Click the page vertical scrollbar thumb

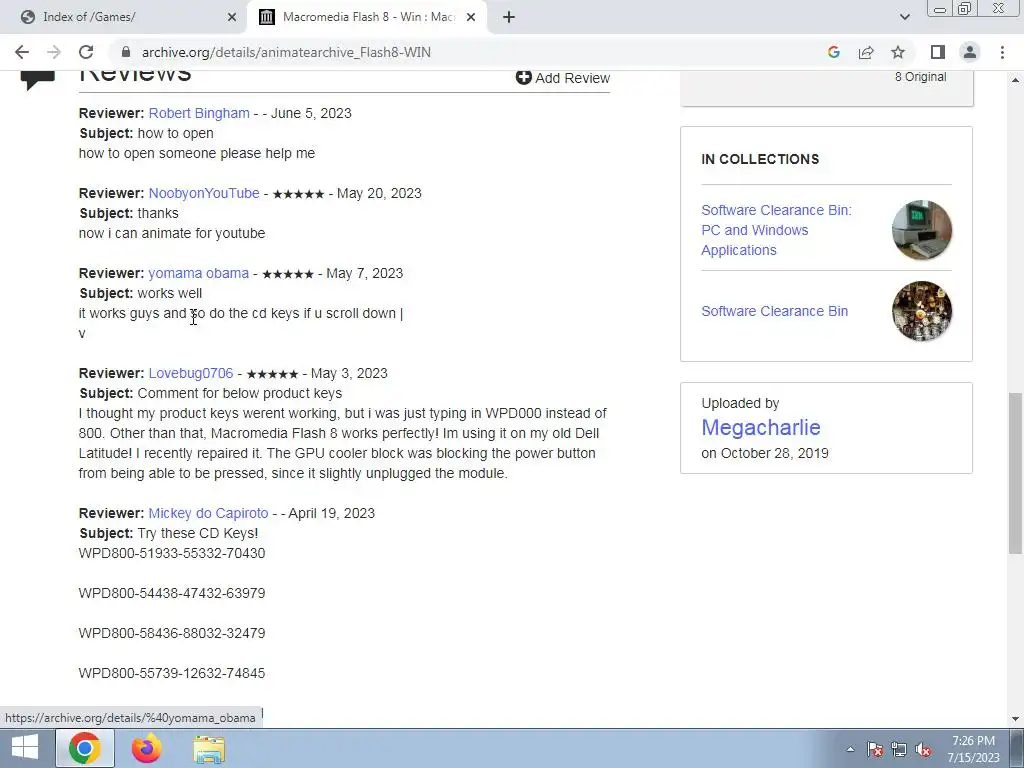click(1016, 473)
